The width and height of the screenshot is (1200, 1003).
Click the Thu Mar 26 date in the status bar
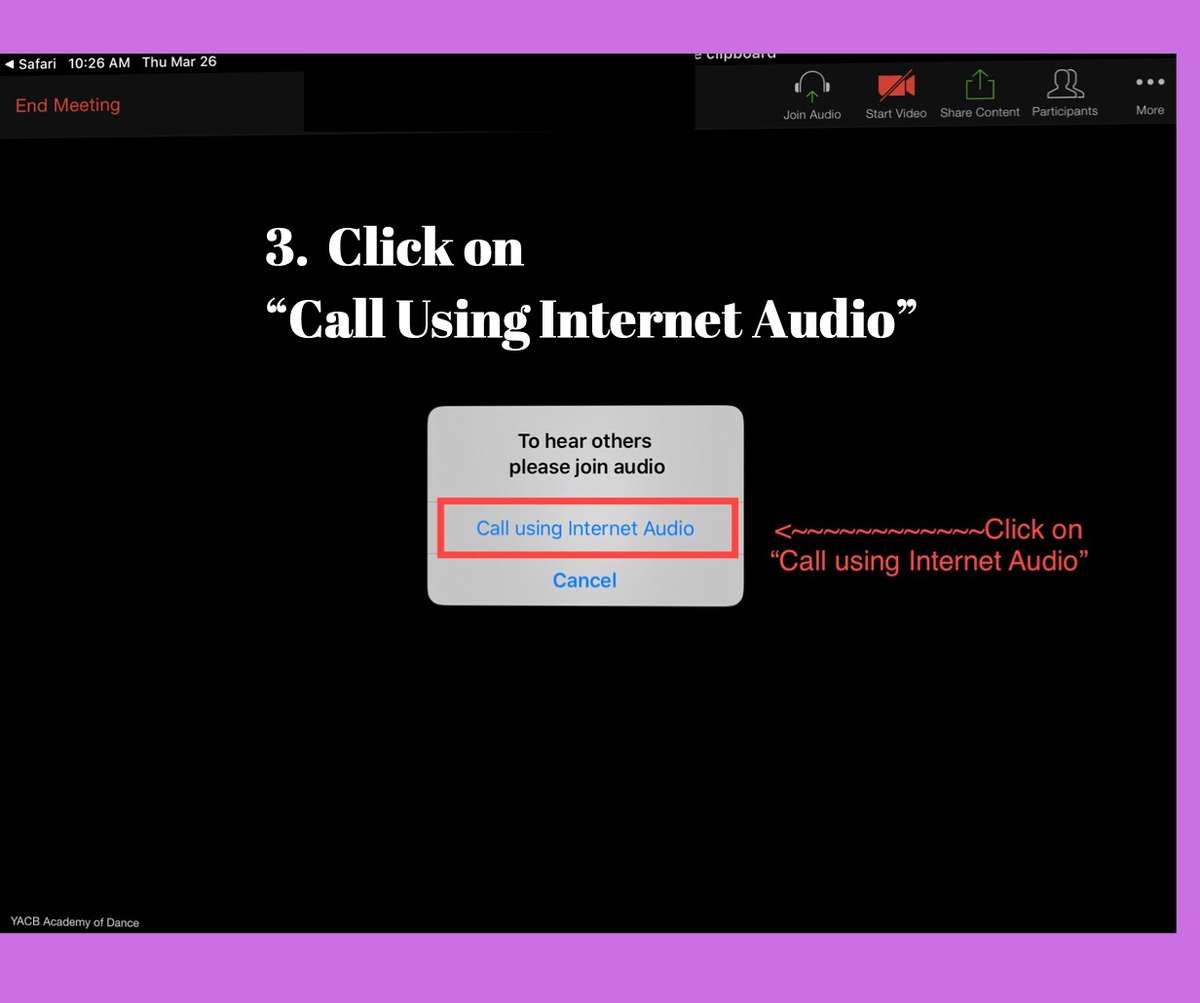tap(179, 62)
